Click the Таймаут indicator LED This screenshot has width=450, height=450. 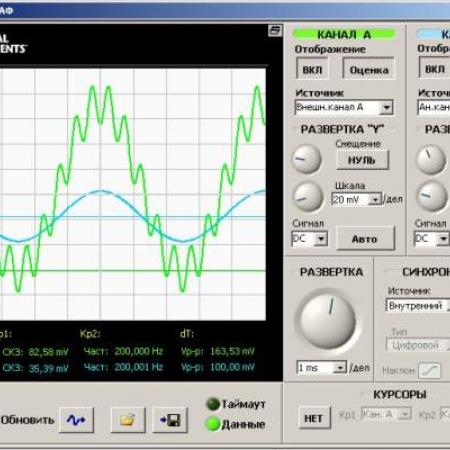click(x=213, y=404)
